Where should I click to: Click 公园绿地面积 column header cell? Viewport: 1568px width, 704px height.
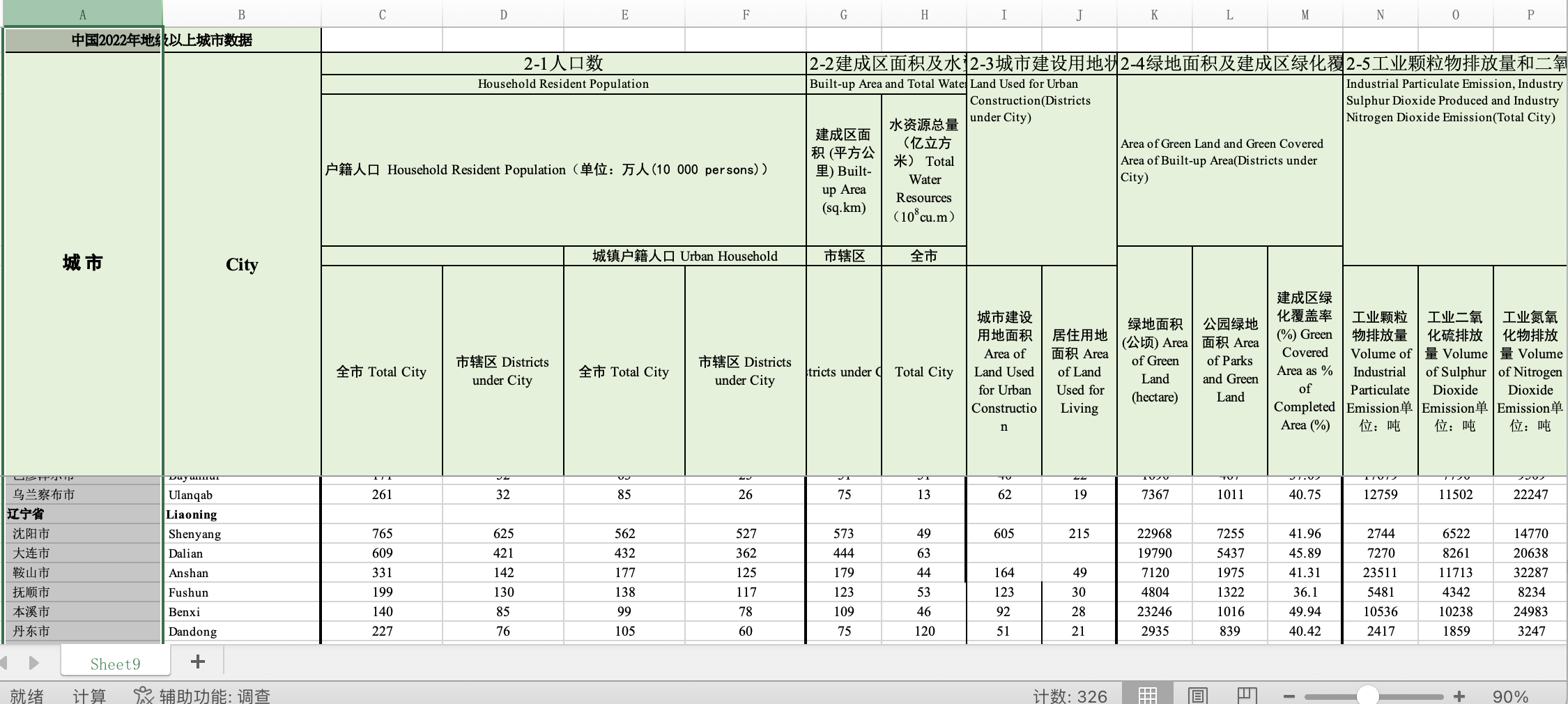point(1230,361)
